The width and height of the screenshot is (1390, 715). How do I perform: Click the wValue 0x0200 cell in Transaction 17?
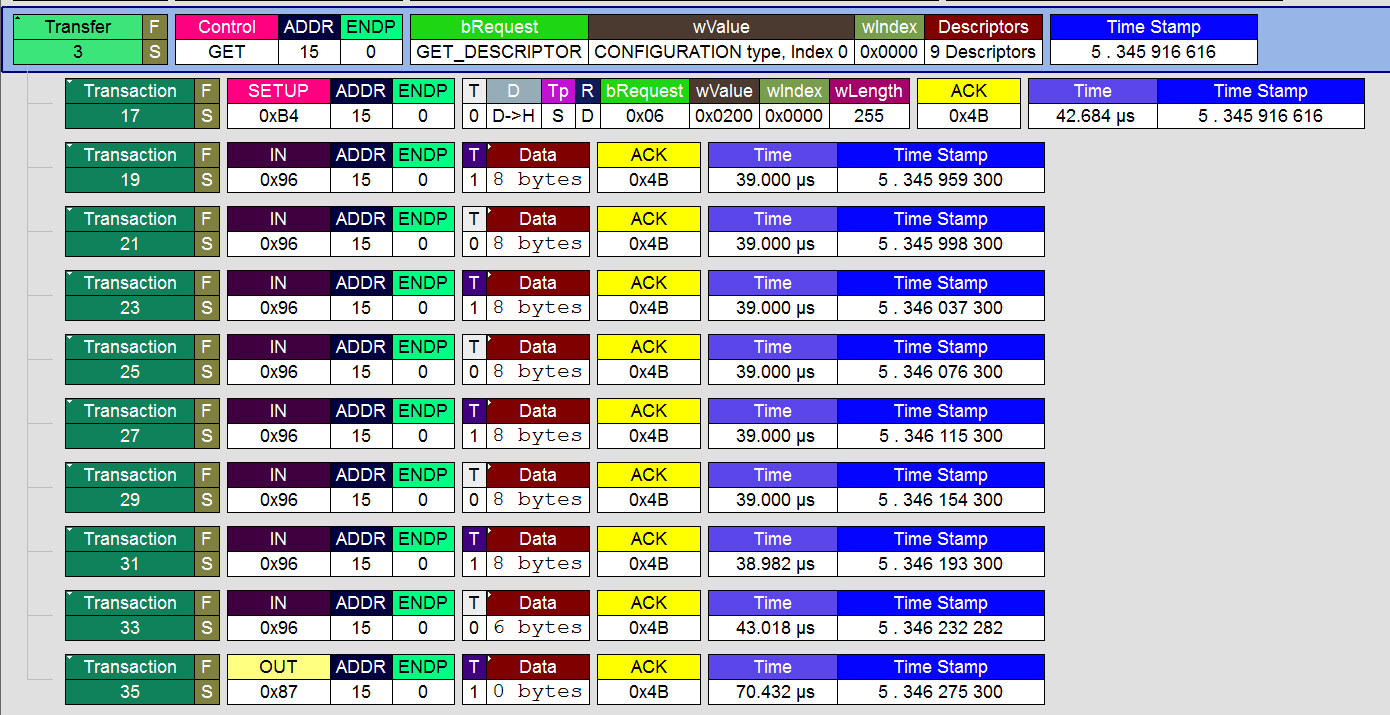[724, 103]
